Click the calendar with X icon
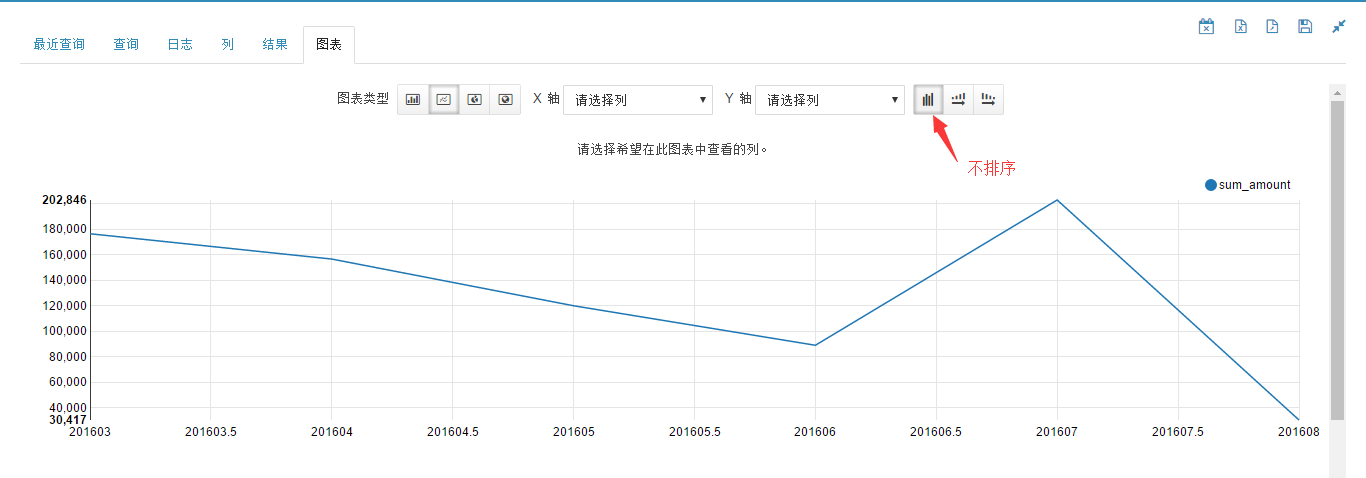The height and width of the screenshot is (478, 1366). 1206,27
